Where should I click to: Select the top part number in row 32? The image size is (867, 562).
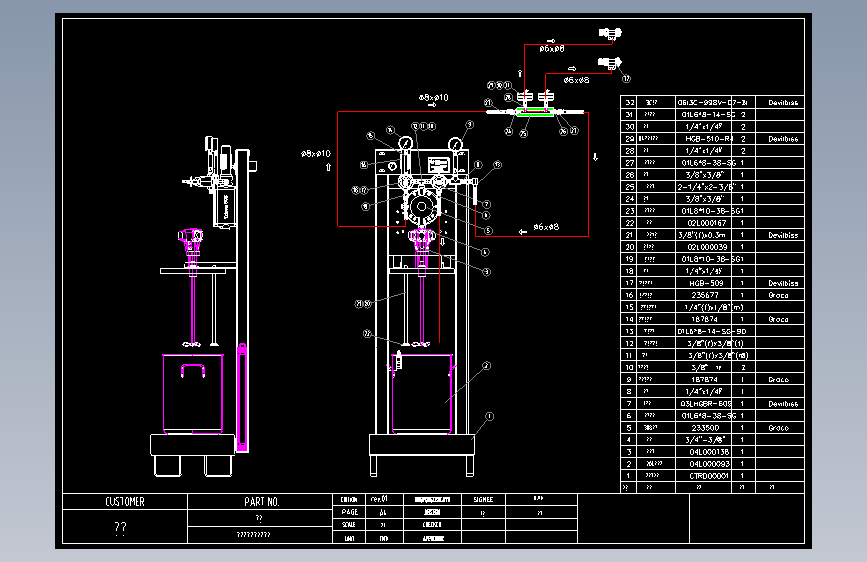click(x=713, y=102)
